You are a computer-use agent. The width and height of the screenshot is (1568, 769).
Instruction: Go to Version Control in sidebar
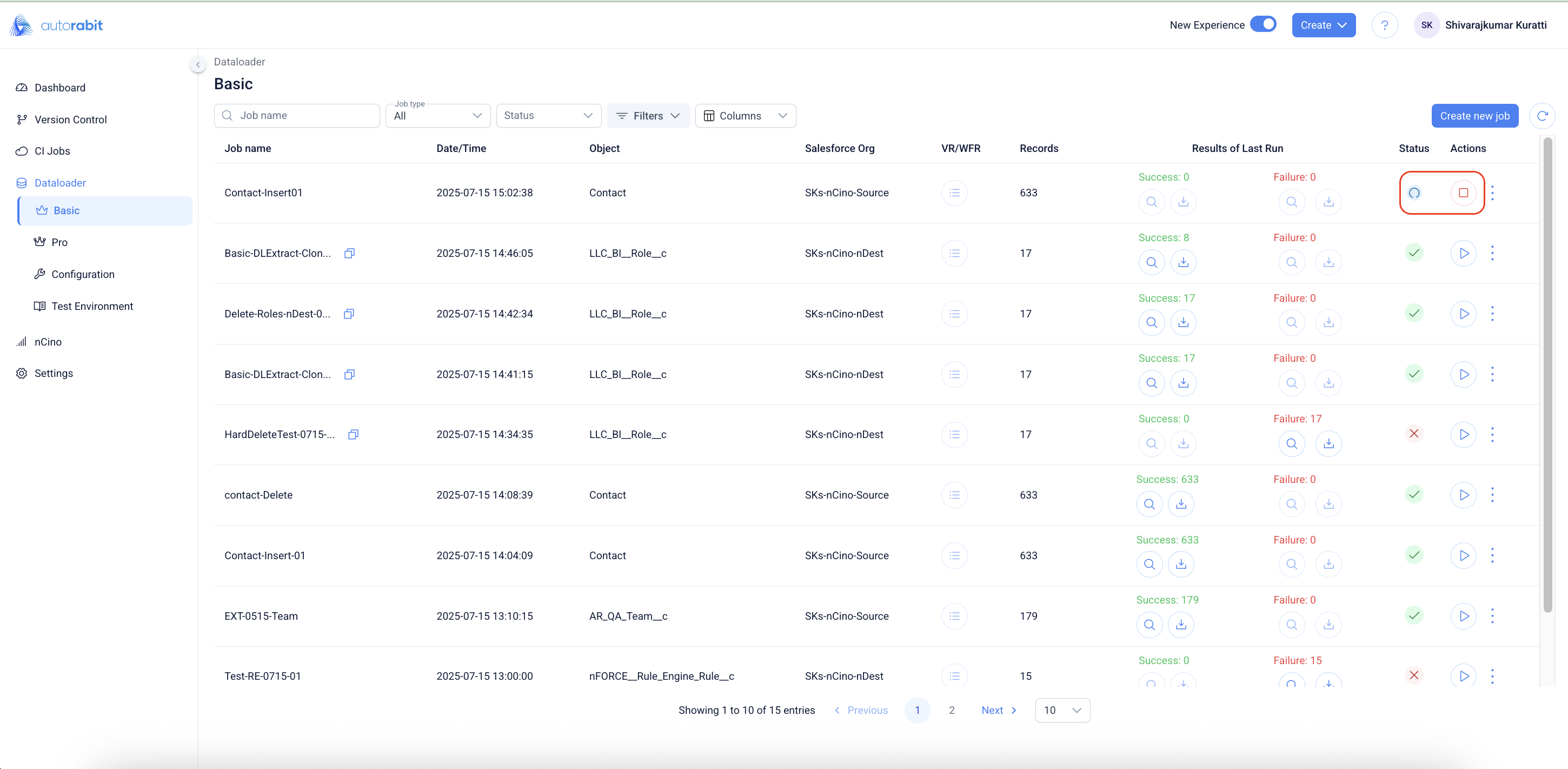[70, 120]
